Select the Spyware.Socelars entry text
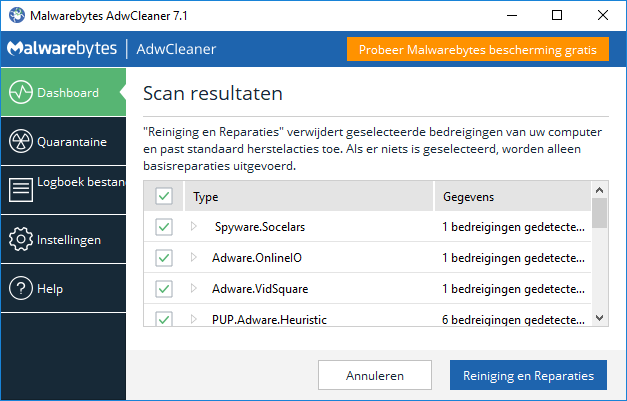627x401 pixels. 260,227
